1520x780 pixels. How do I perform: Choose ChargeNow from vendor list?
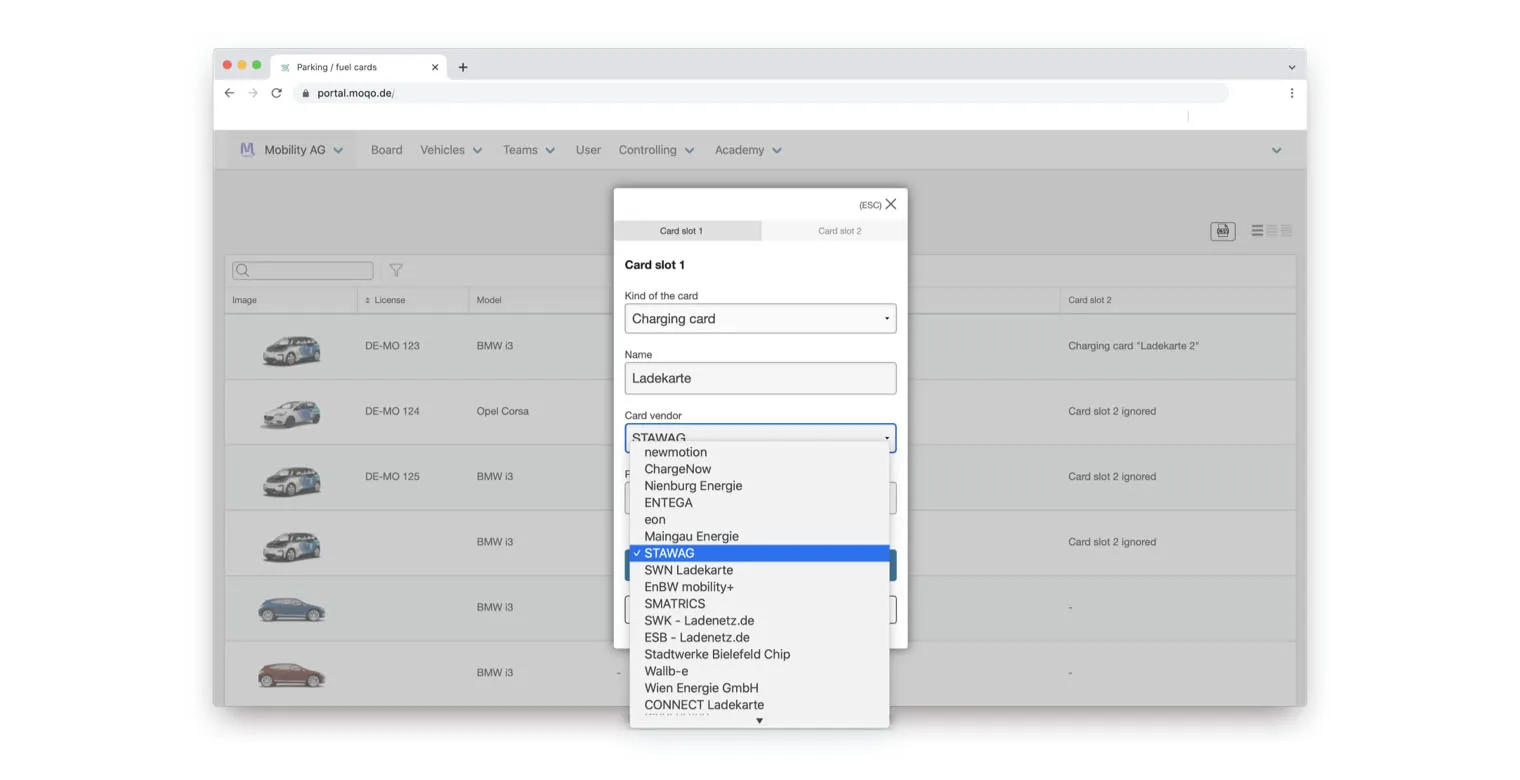click(x=759, y=469)
